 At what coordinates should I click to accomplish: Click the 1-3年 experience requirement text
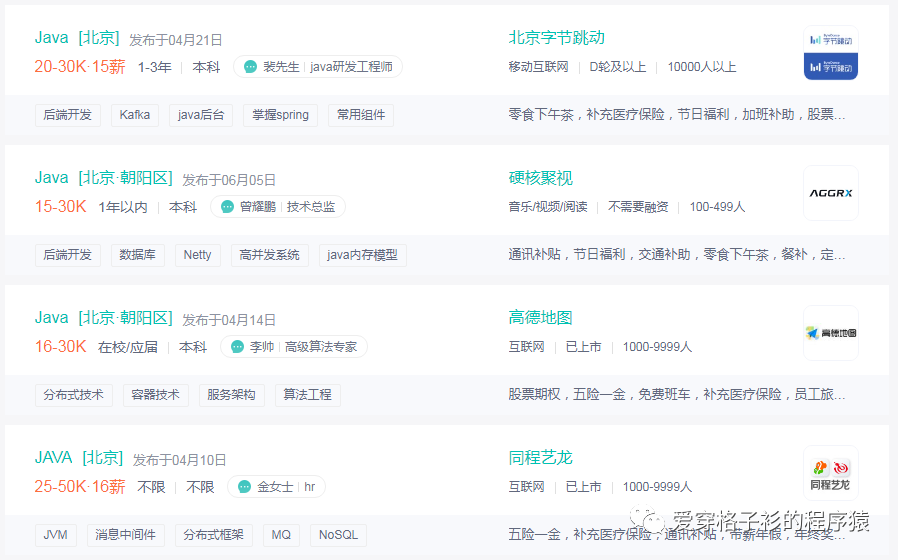[x=155, y=67]
